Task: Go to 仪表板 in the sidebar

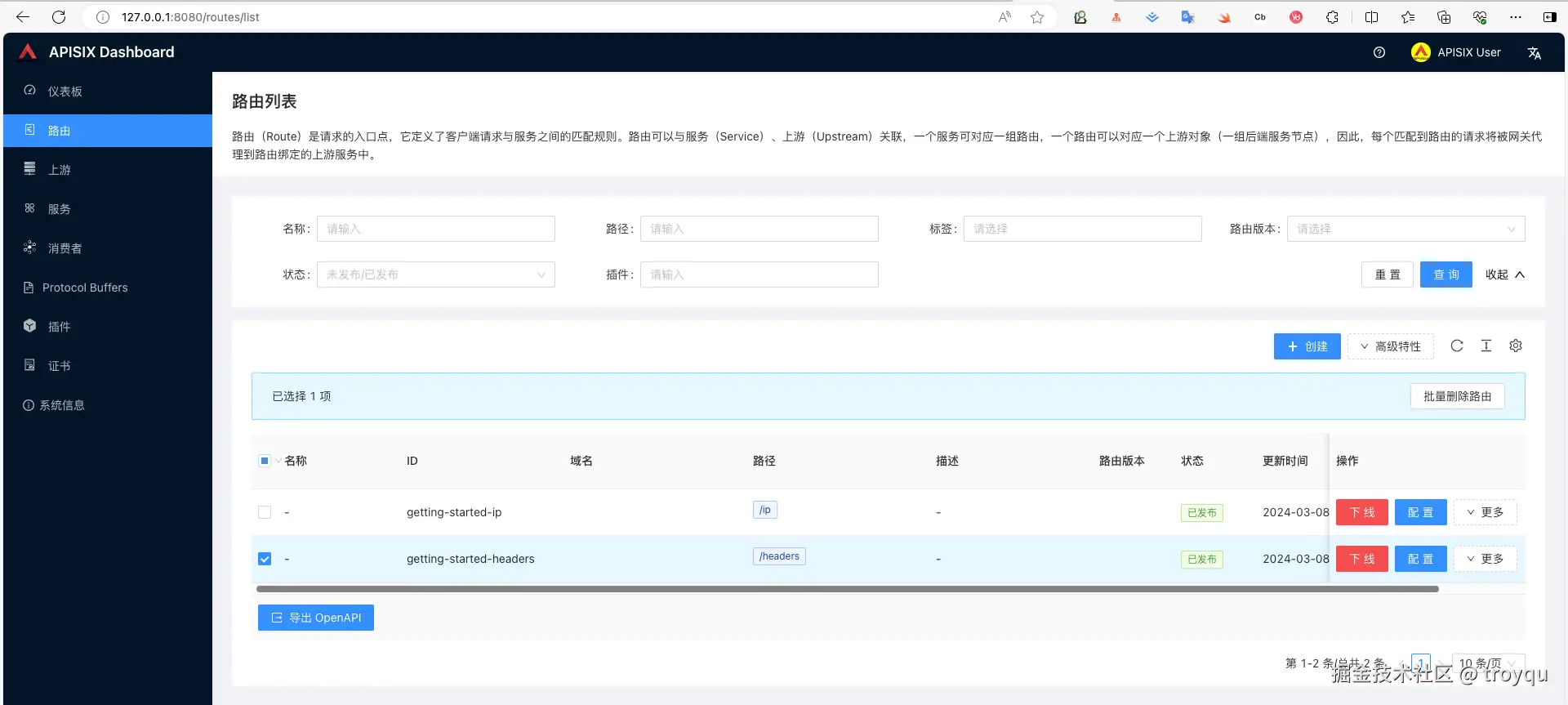Action: pyautogui.click(x=108, y=91)
